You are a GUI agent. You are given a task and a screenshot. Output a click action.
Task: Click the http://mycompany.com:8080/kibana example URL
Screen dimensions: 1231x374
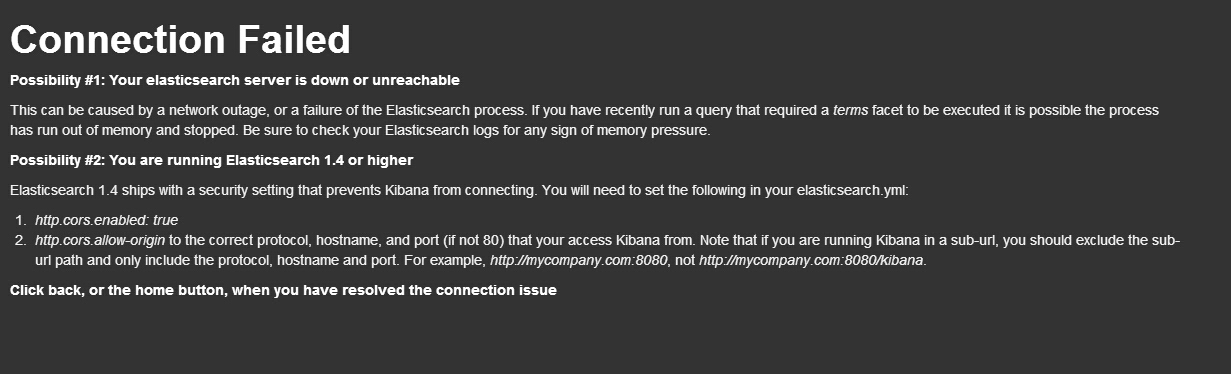812,261
